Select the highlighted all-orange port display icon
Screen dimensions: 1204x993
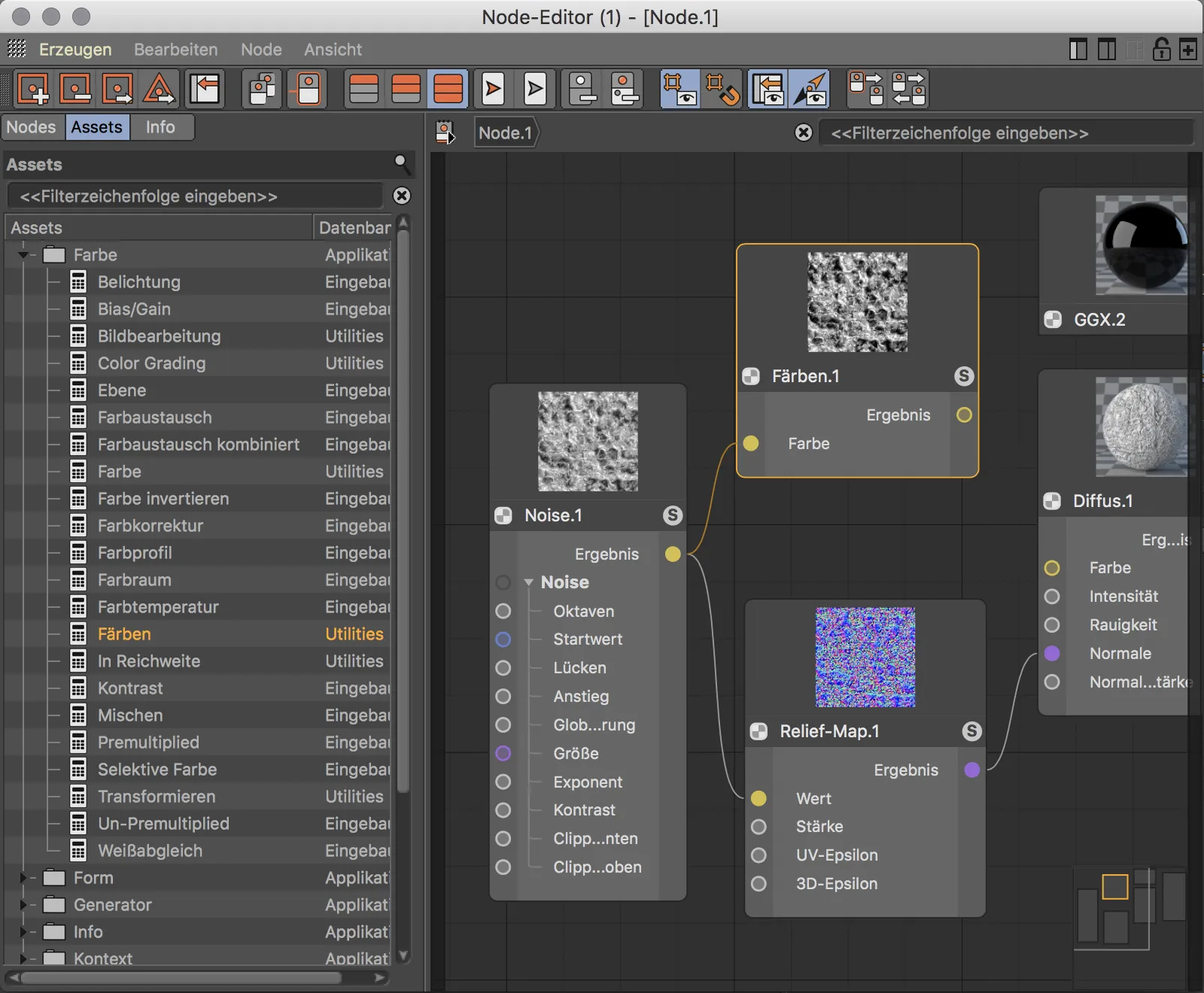click(448, 89)
